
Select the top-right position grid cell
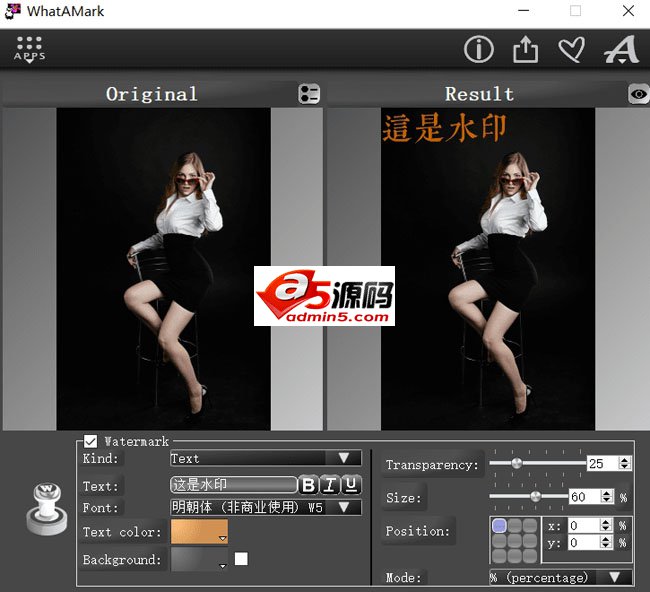[x=530, y=526]
